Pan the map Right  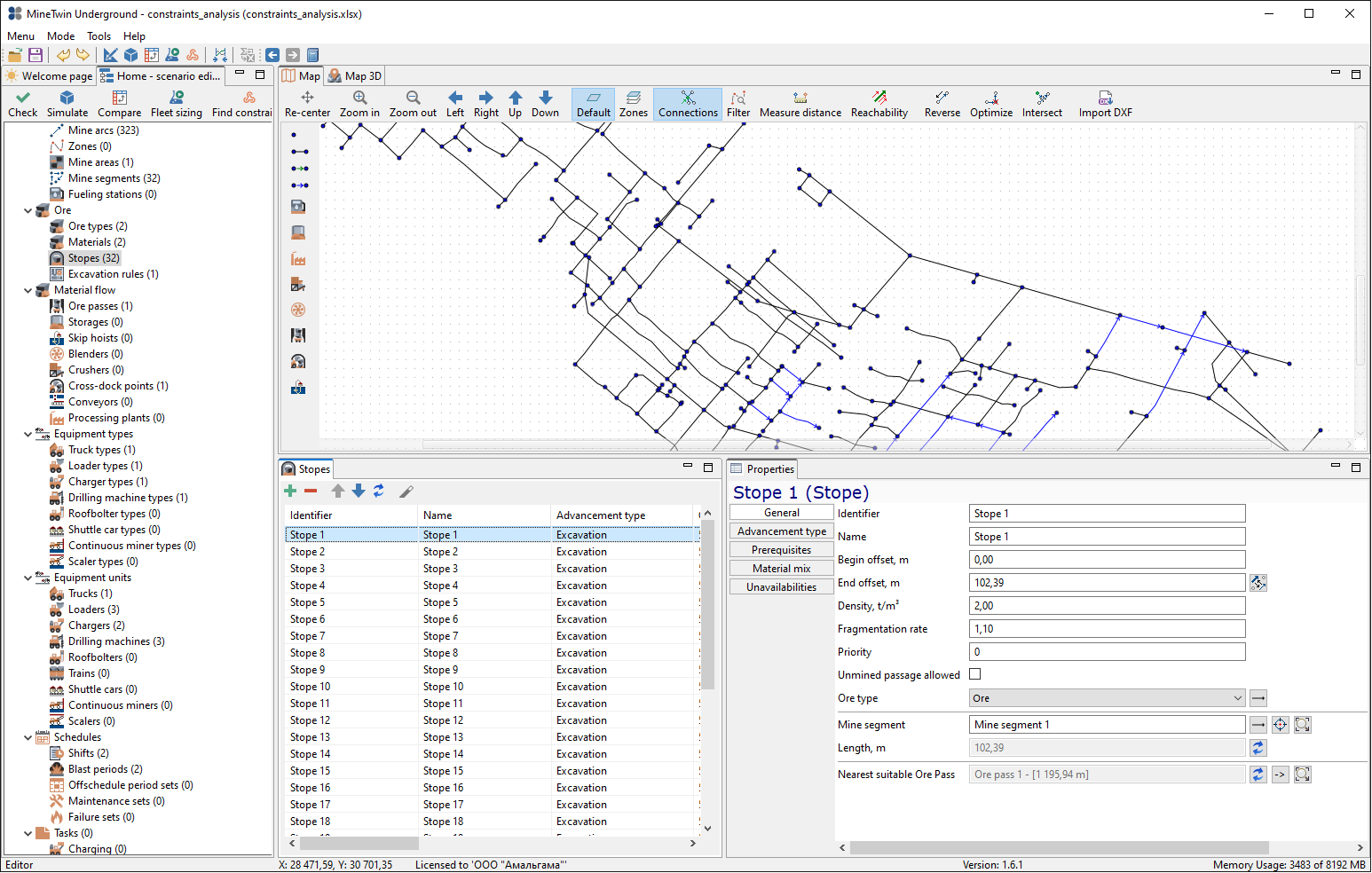(x=485, y=104)
